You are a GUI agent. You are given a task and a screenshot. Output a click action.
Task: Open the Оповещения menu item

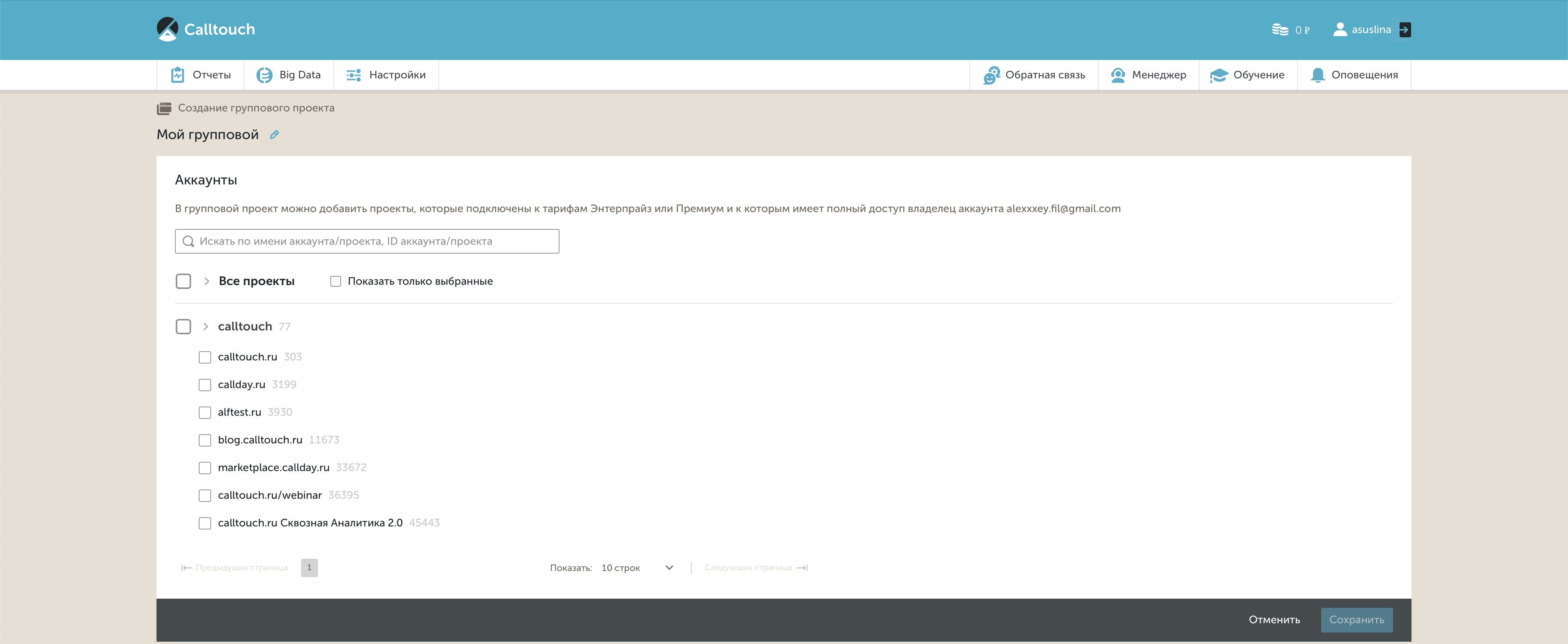pyautogui.click(x=1354, y=75)
